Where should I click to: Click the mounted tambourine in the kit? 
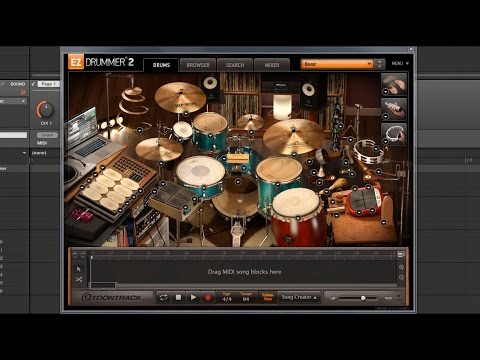click(x=368, y=152)
